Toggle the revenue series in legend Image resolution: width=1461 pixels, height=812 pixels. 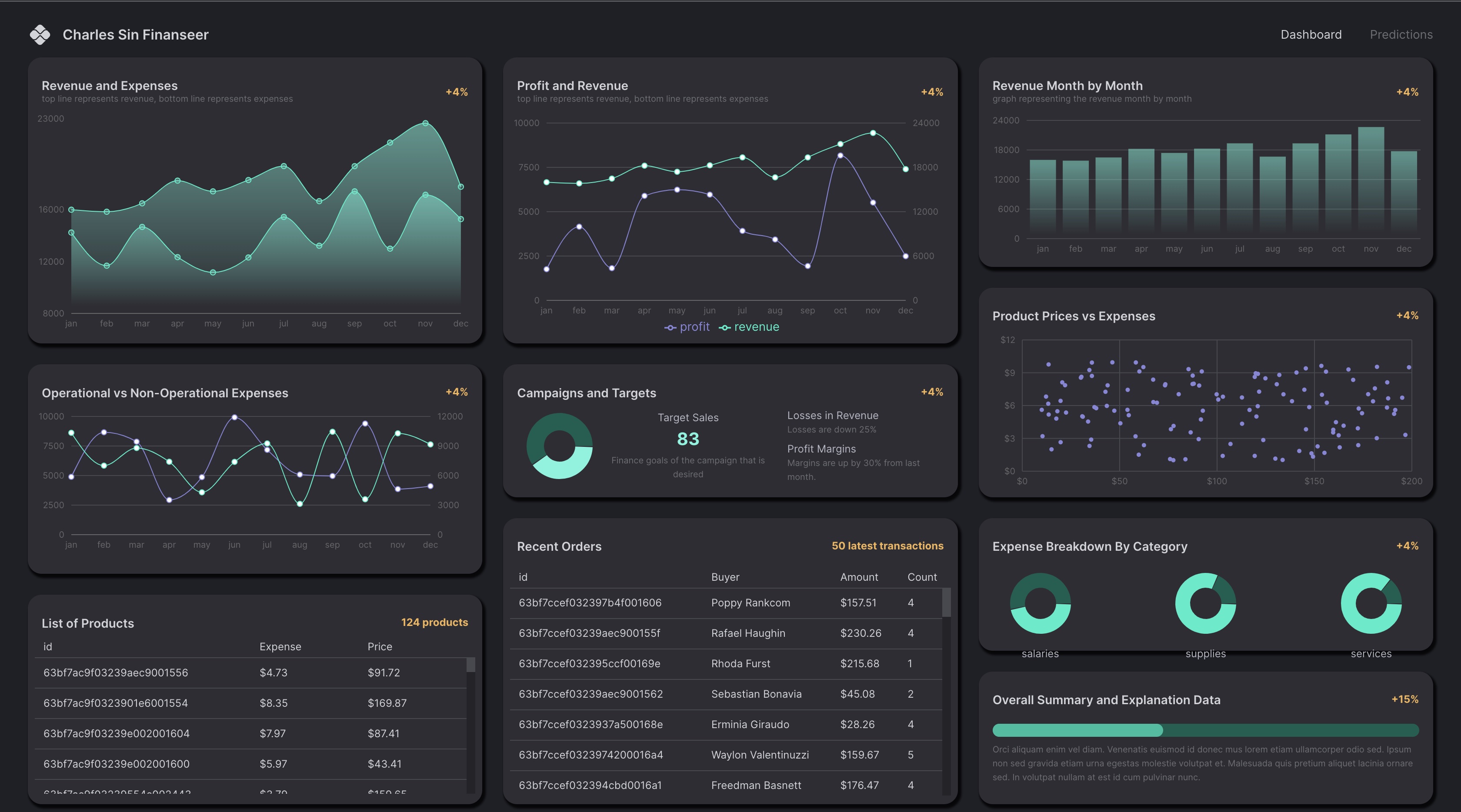(756, 327)
